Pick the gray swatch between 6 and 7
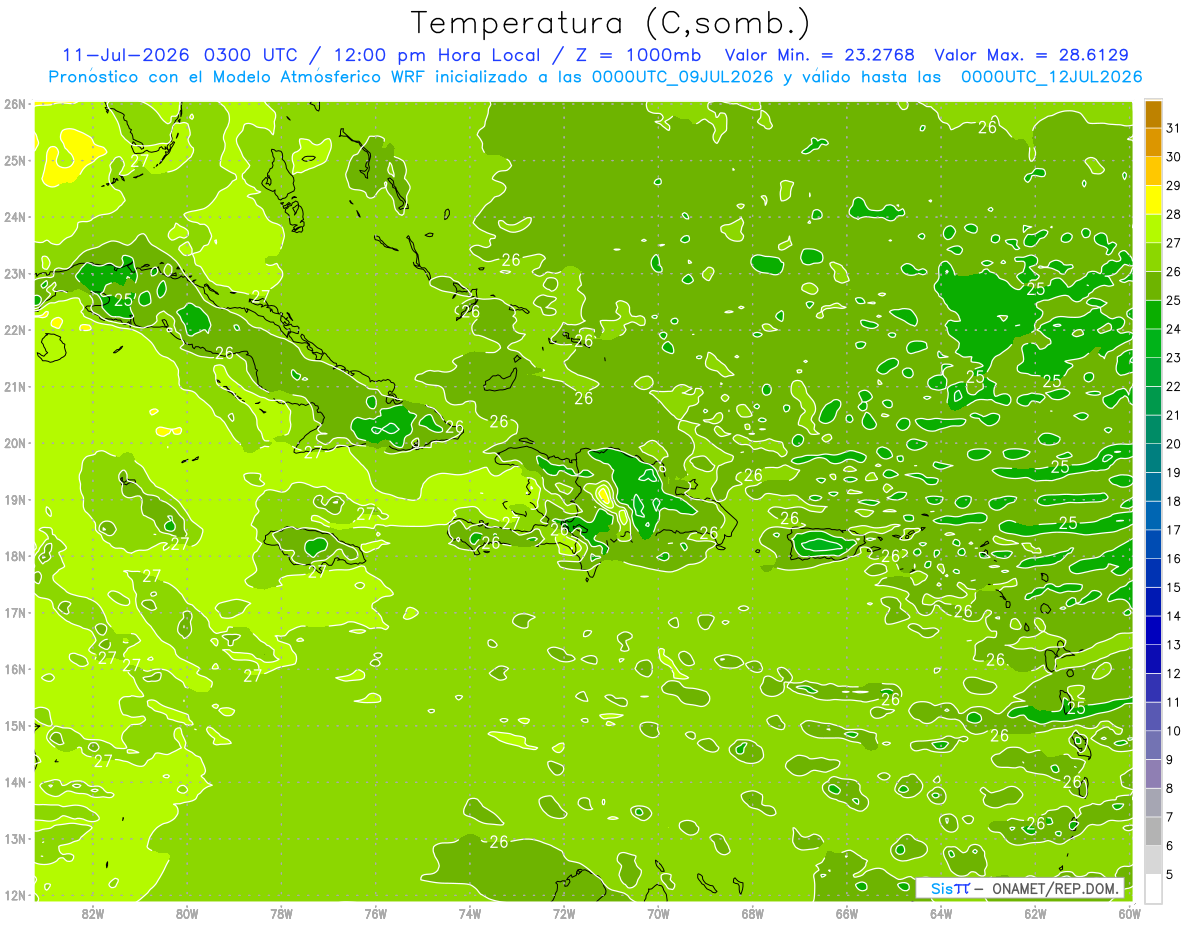The height and width of the screenshot is (927, 1200). tap(1153, 831)
